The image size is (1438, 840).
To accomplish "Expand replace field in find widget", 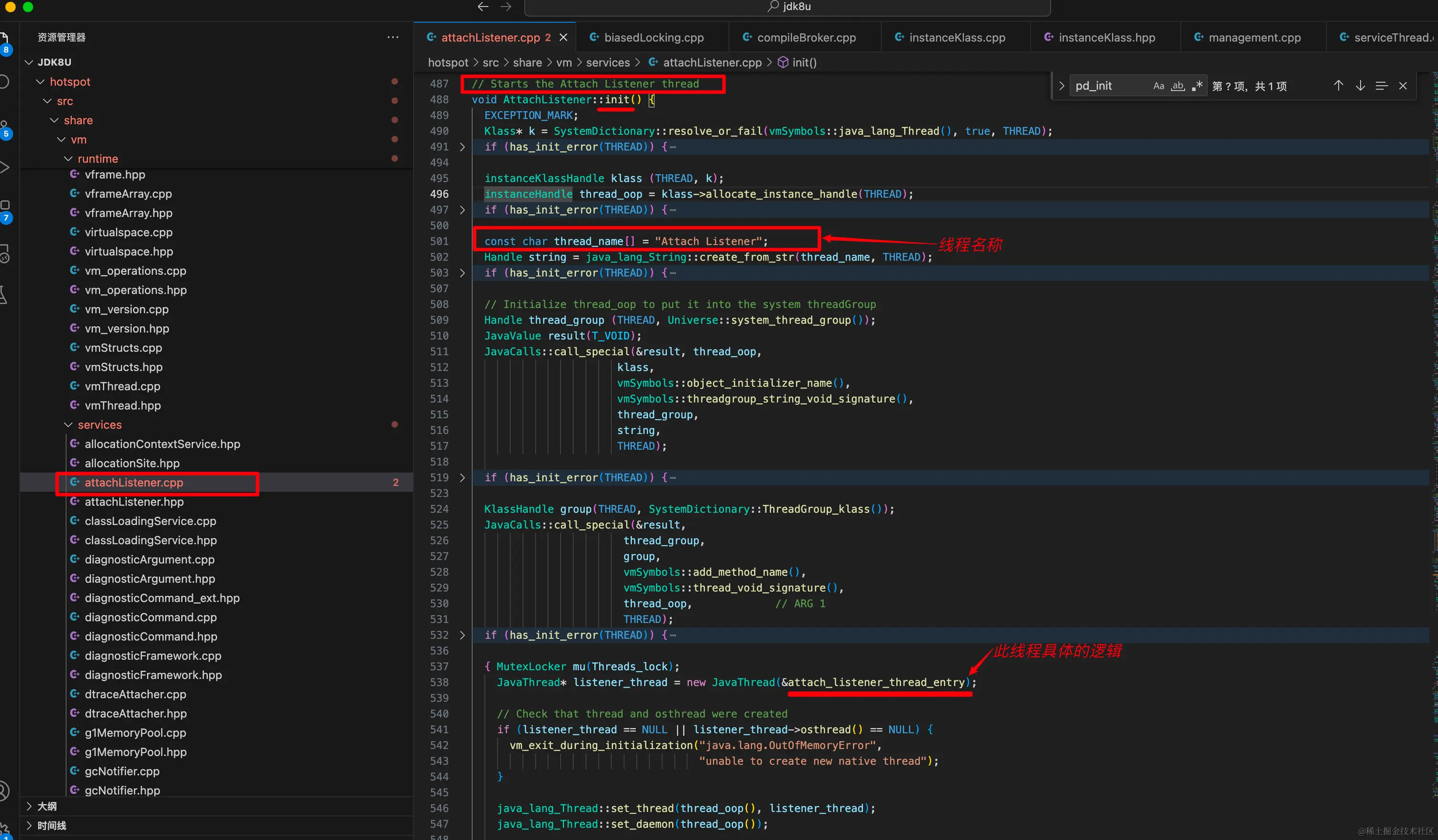I will [x=1061, y=86].
